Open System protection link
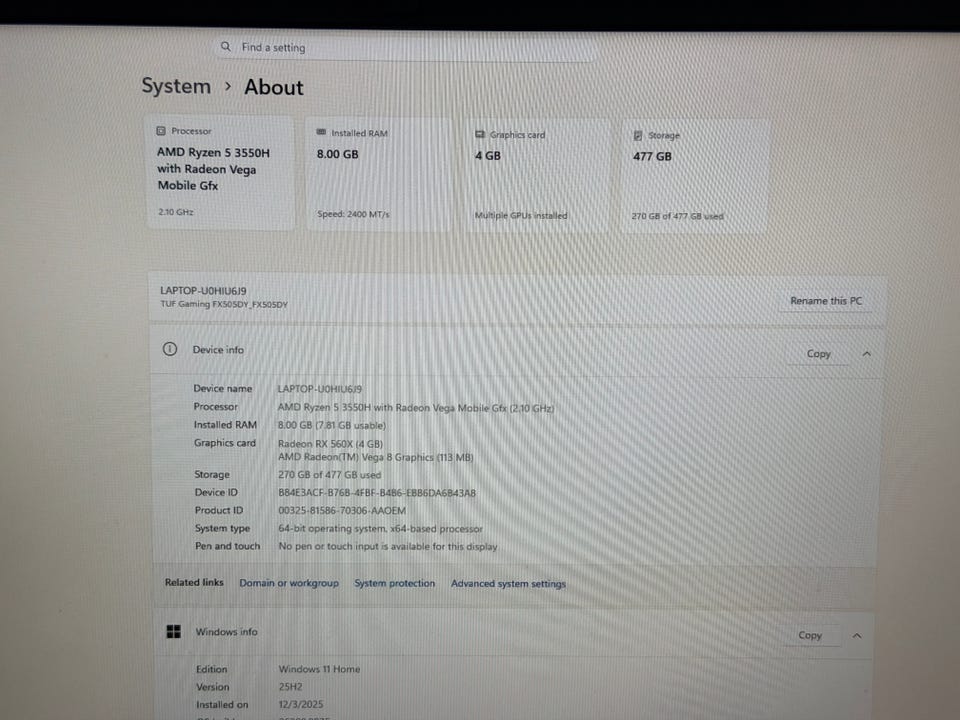Image resolution: width=960 pixels, height=720 pixels. point(394,583)
